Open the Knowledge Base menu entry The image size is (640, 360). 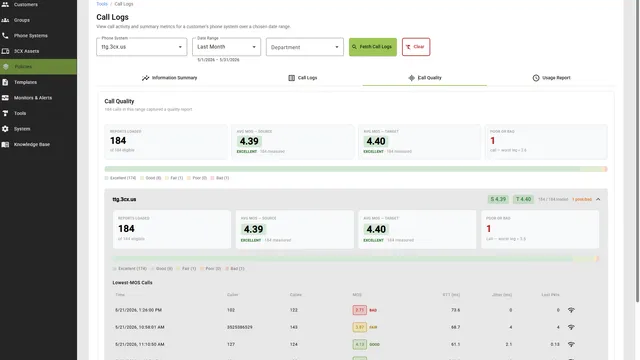38,144
